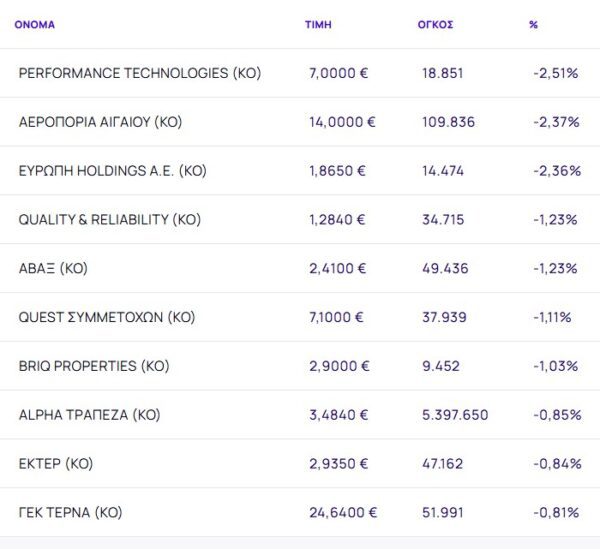Click the 24,6400 € price cell
The height and width of the screenshot is (549, 600).
click(343, 513)
